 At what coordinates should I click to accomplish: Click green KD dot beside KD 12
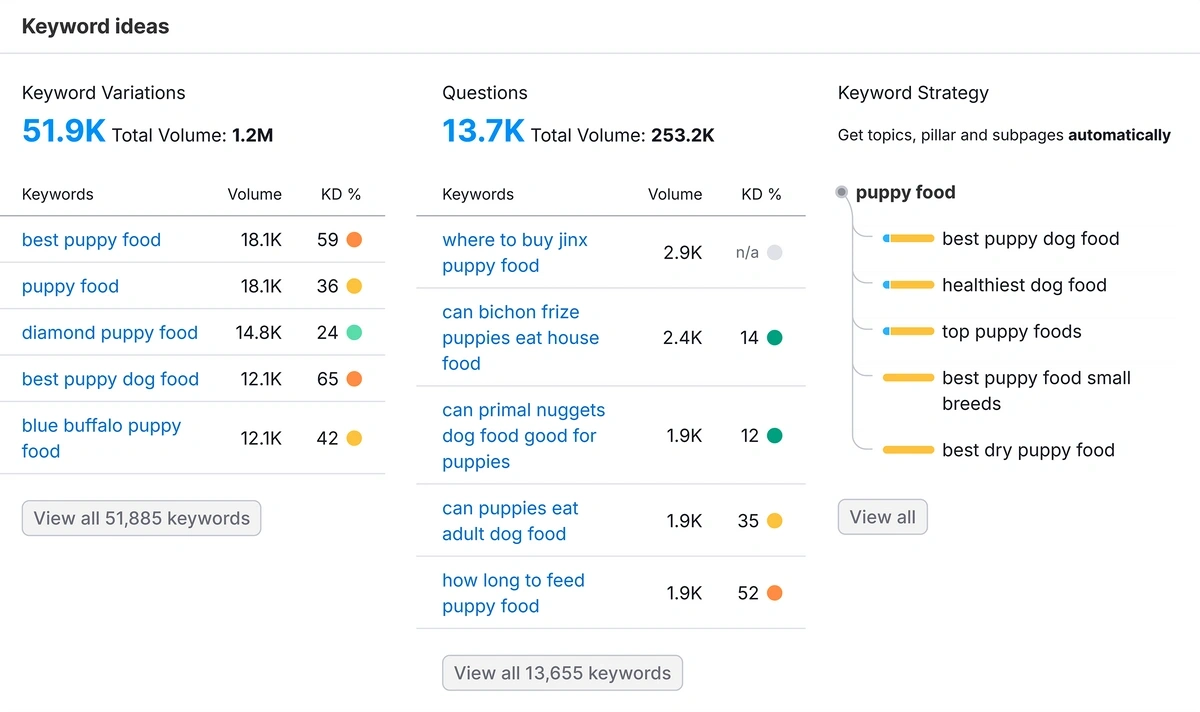click(774, 436)
